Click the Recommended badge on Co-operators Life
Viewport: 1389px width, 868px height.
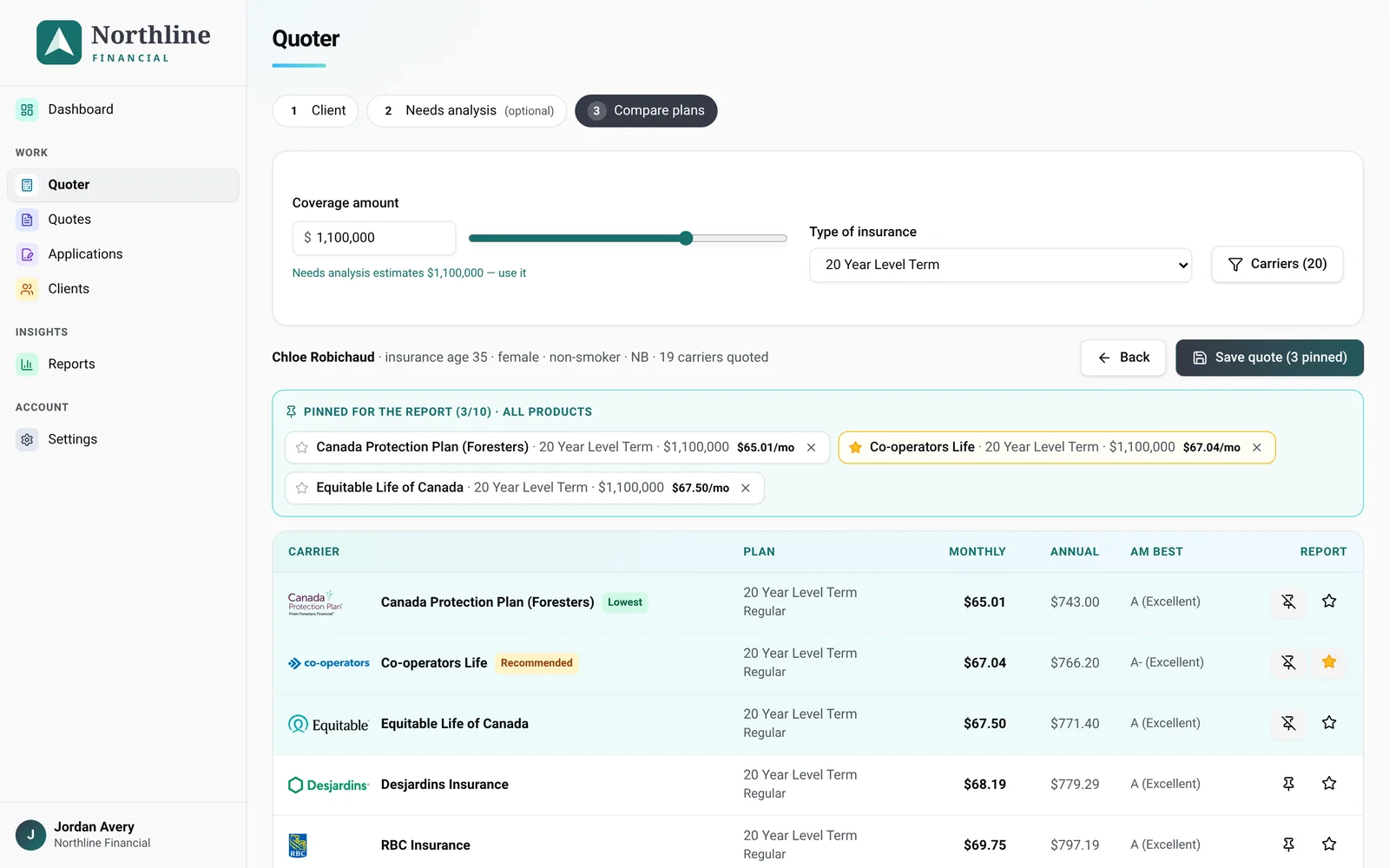tap(537, 663)
